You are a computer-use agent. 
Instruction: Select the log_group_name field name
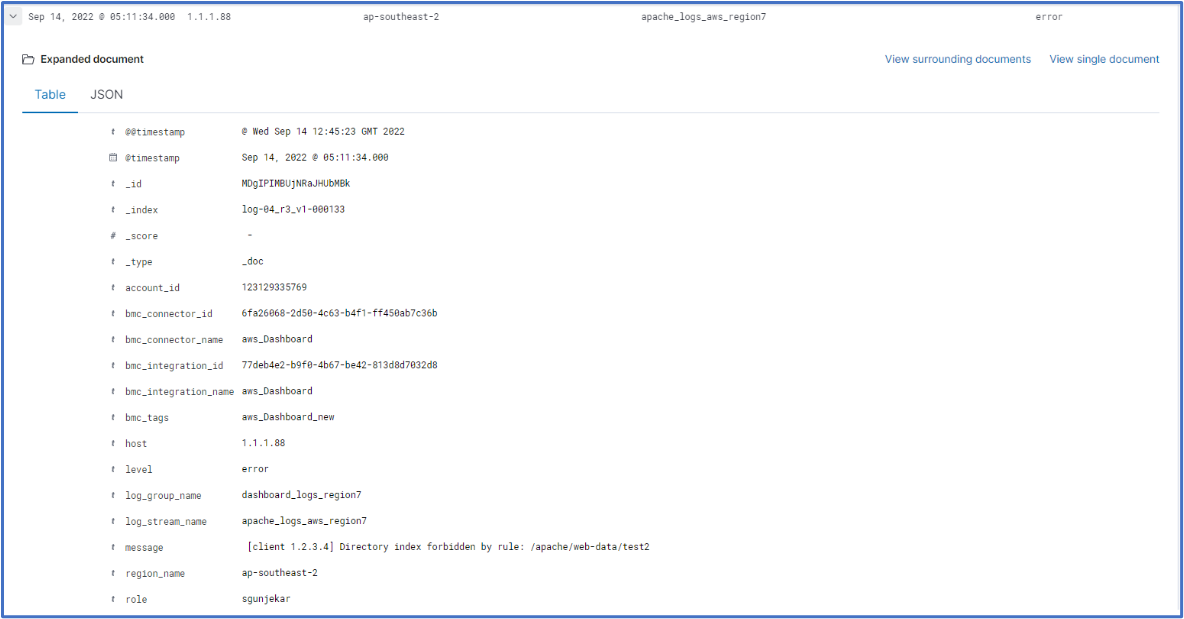pyautogui.click(x=163, y=496)
